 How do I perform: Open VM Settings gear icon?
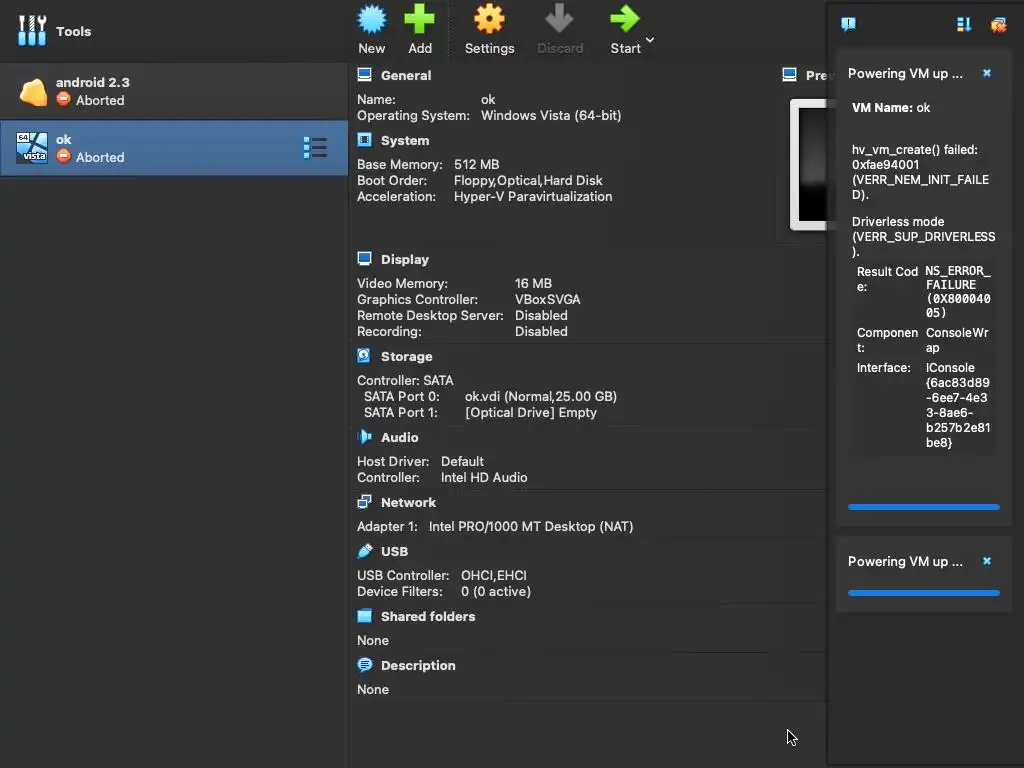(x=489, y=20)
